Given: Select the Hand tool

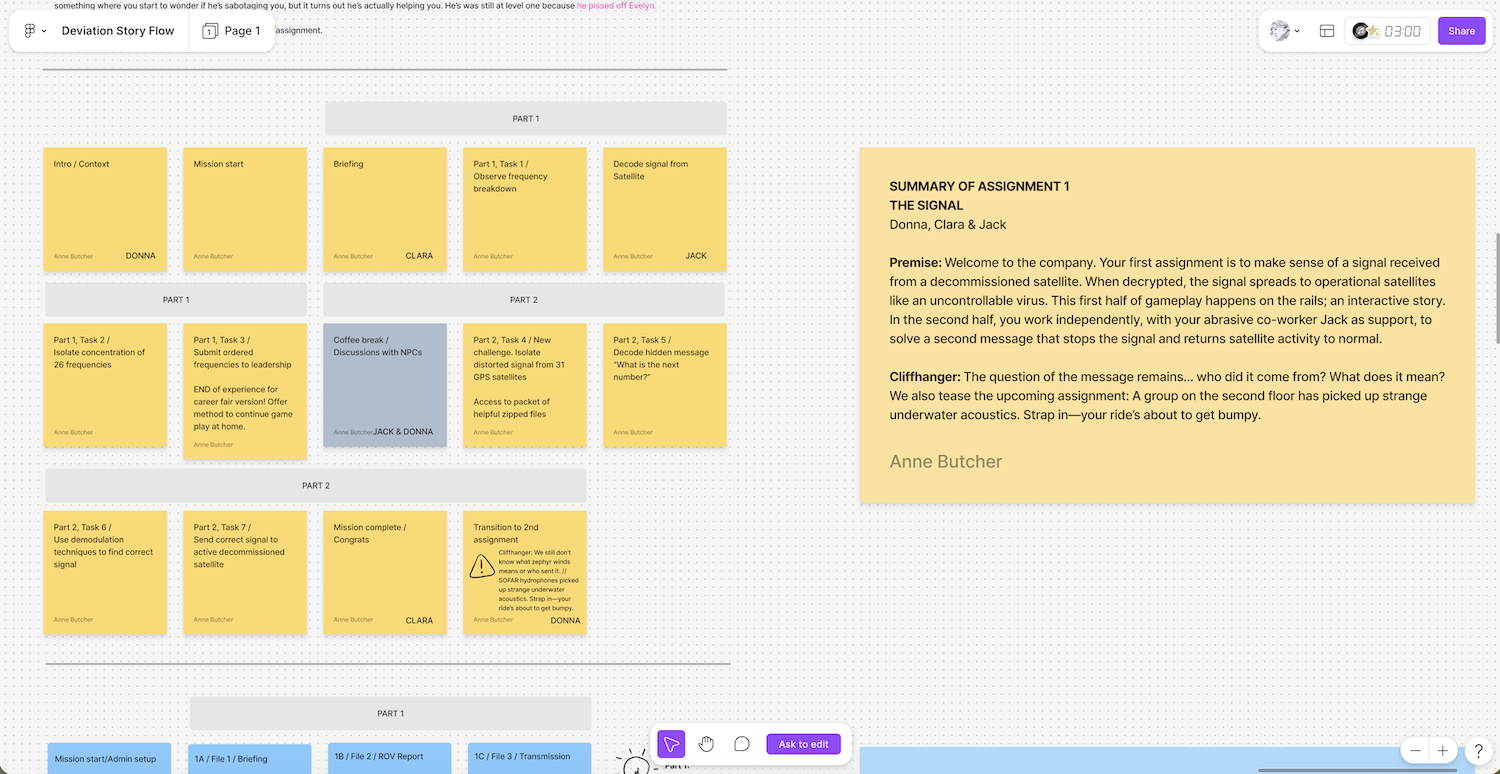Looking at the screenshot, I should [706, 744].
